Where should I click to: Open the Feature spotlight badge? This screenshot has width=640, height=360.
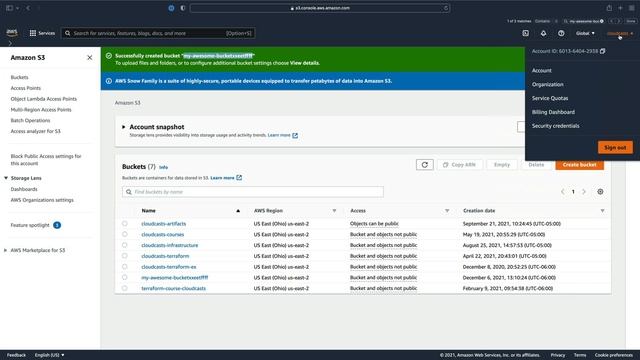point(57,225)
